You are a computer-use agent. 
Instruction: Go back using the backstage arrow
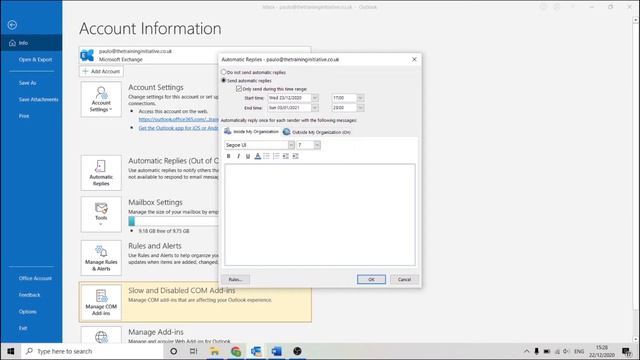pyautogui.click(x=12, y=25)
